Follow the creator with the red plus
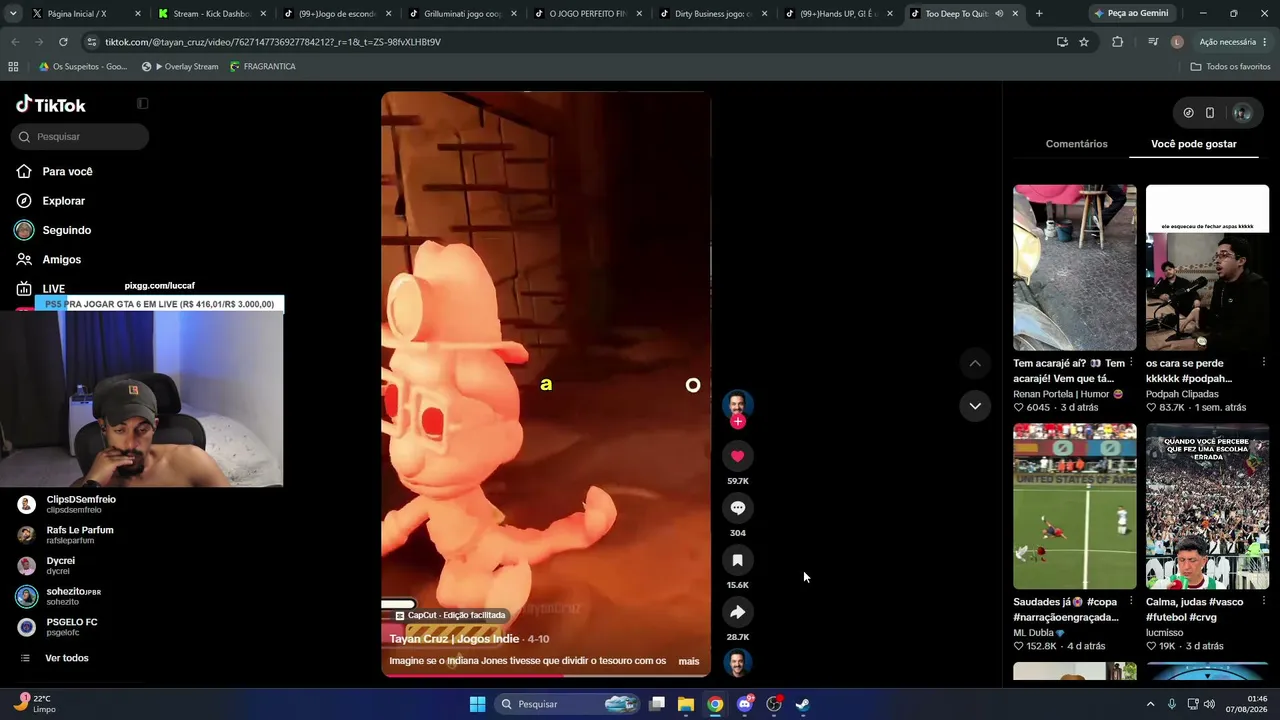Viewport: 1280px width, 720px height. pos(738,422)
